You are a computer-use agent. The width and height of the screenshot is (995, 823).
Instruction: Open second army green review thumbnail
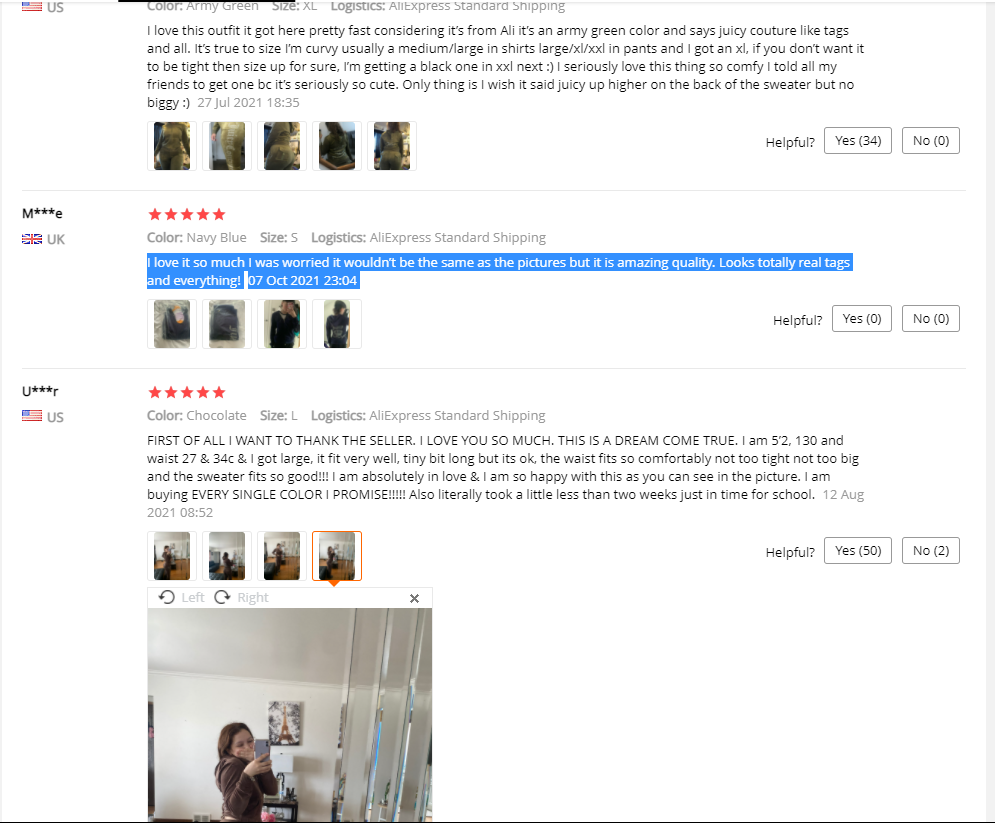pyautogui.click(x=227, y=146)
